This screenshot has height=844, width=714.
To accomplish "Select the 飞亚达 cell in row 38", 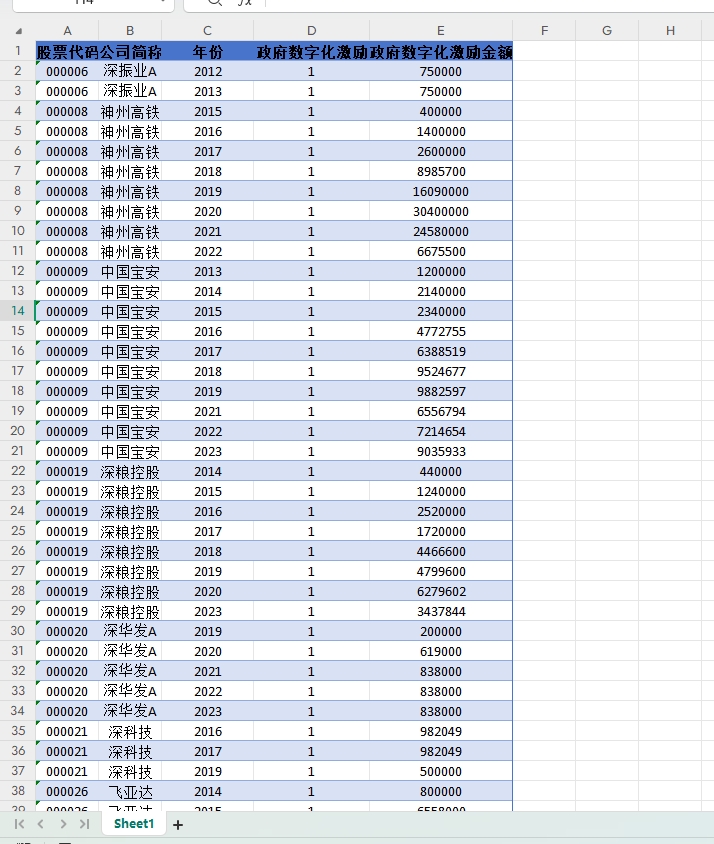I will [x=130, y=791].
